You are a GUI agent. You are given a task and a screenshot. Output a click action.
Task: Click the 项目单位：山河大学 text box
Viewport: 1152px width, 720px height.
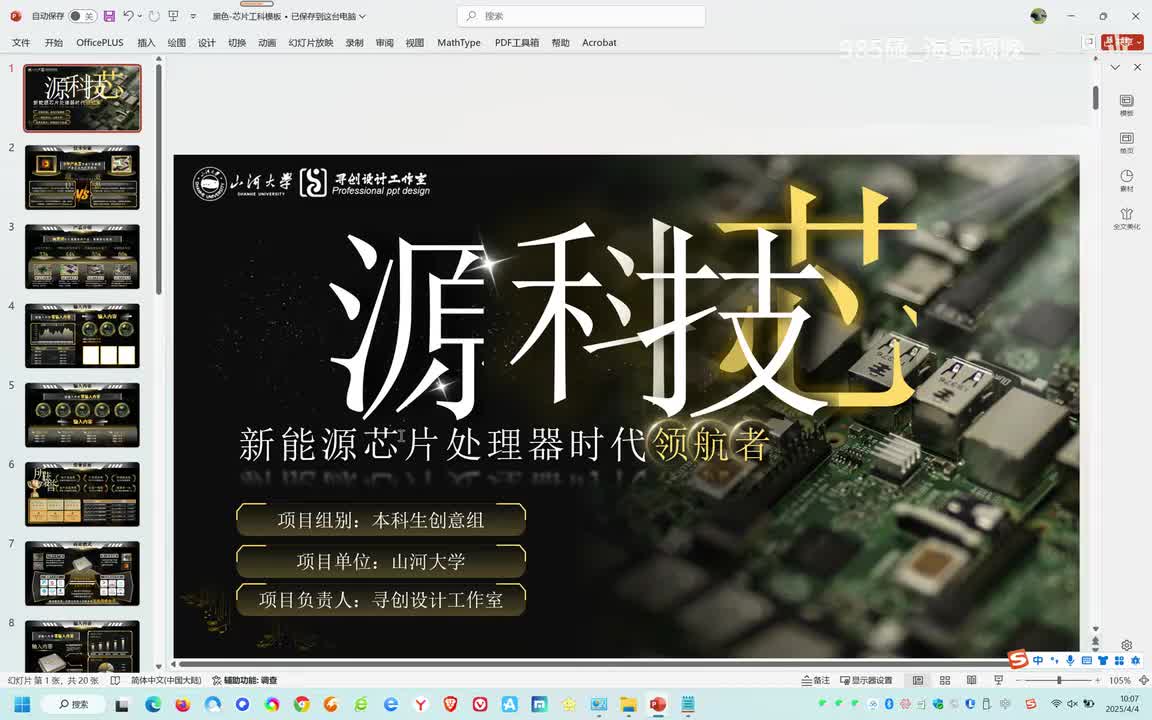381,561
